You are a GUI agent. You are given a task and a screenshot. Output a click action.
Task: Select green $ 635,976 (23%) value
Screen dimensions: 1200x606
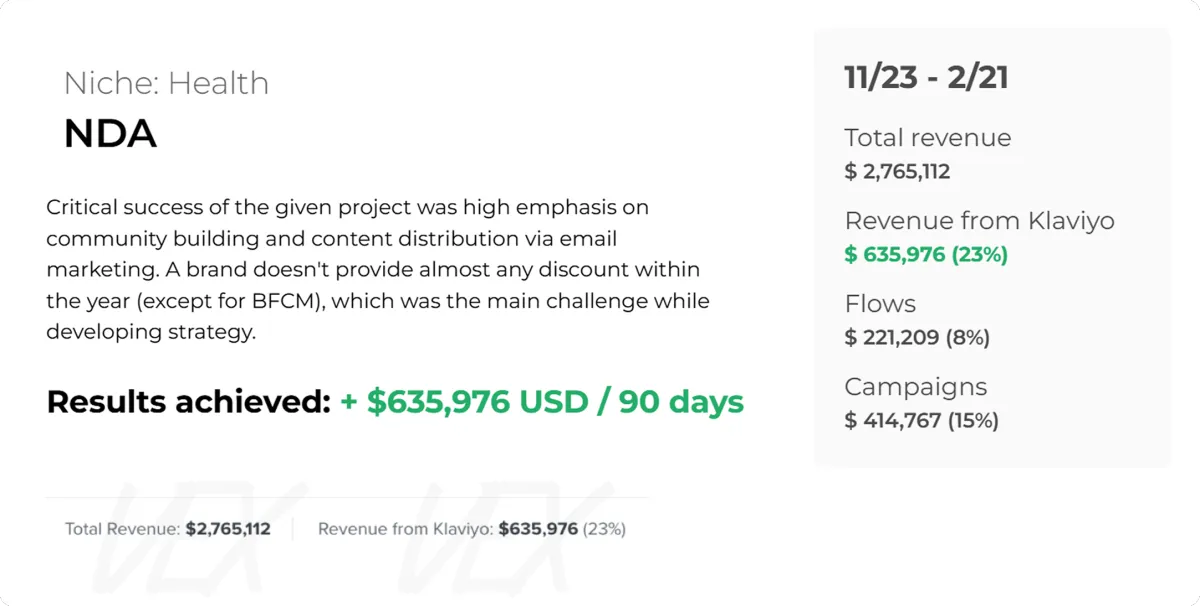pyautogui.click(x=926, y=254)
